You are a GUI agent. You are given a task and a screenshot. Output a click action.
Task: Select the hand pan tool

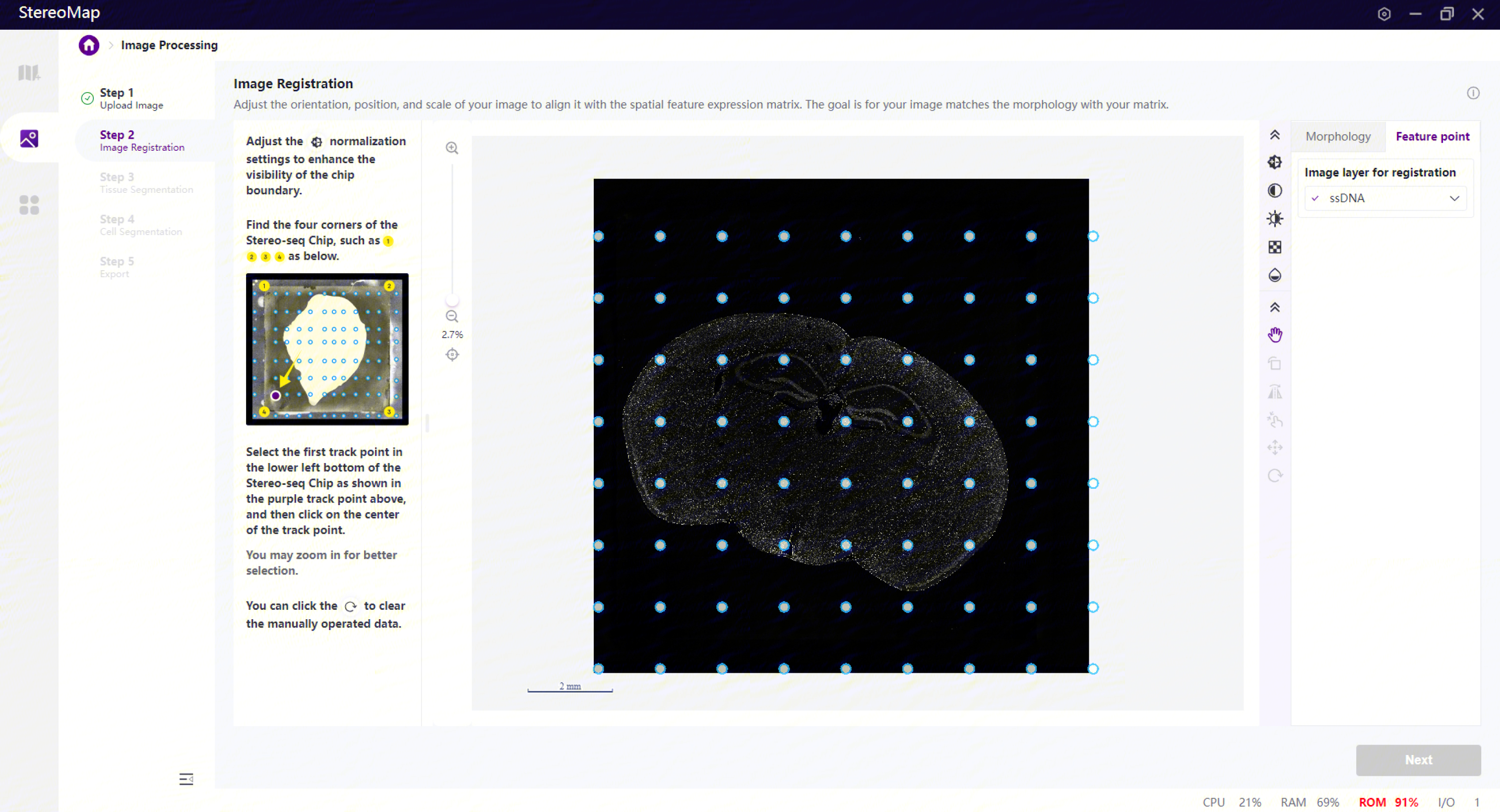tap(1275, 335)
